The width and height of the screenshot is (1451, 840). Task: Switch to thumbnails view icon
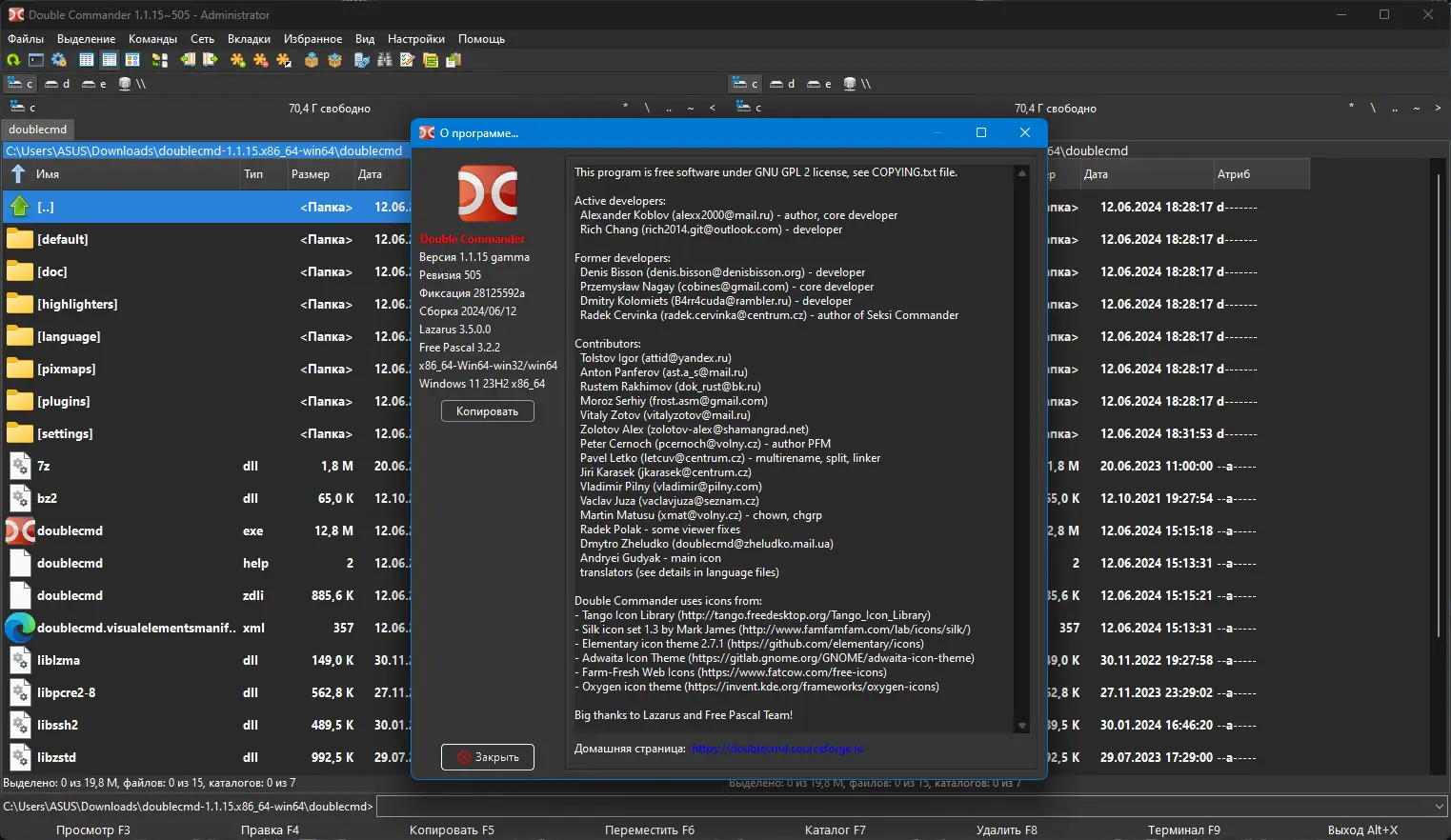point(132,60)
